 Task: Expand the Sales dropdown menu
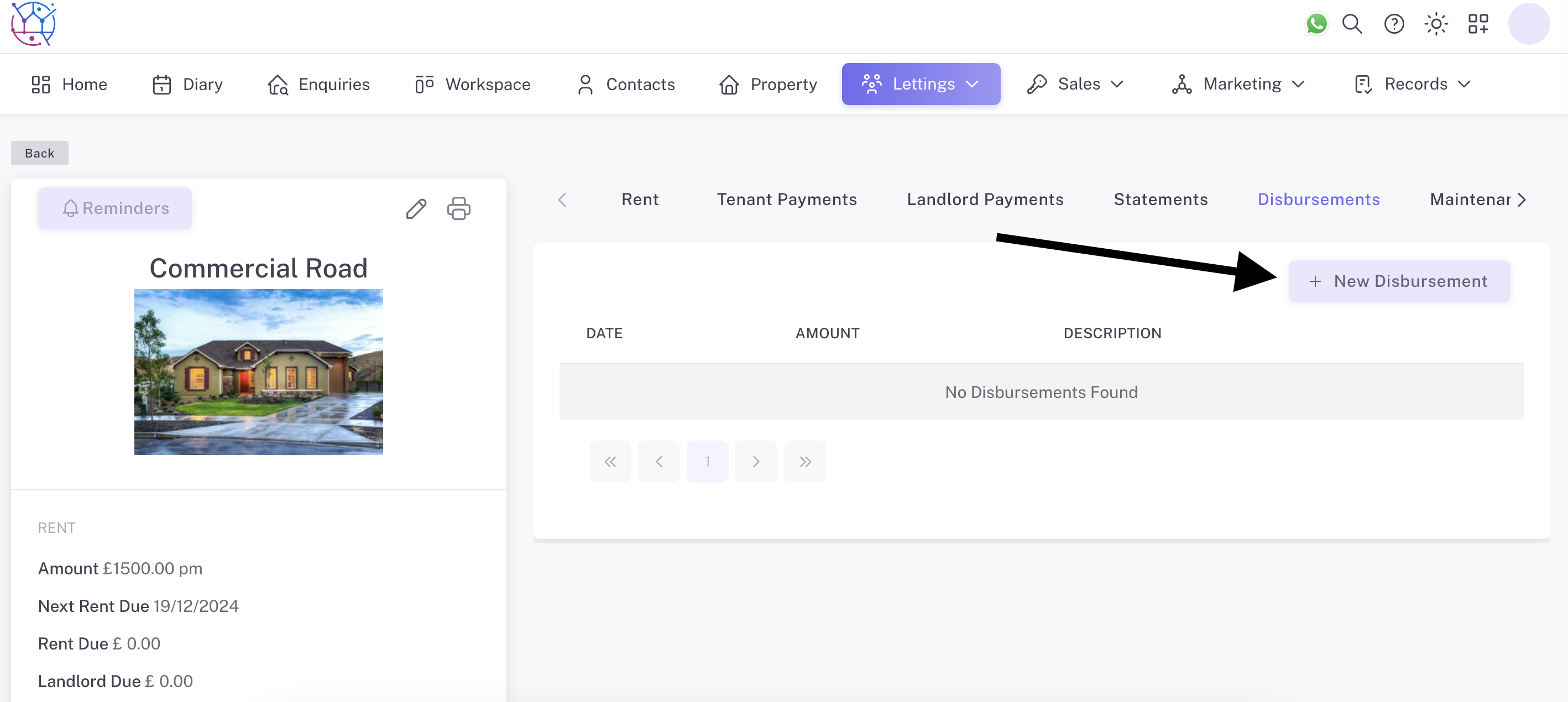coord(1075,84)
